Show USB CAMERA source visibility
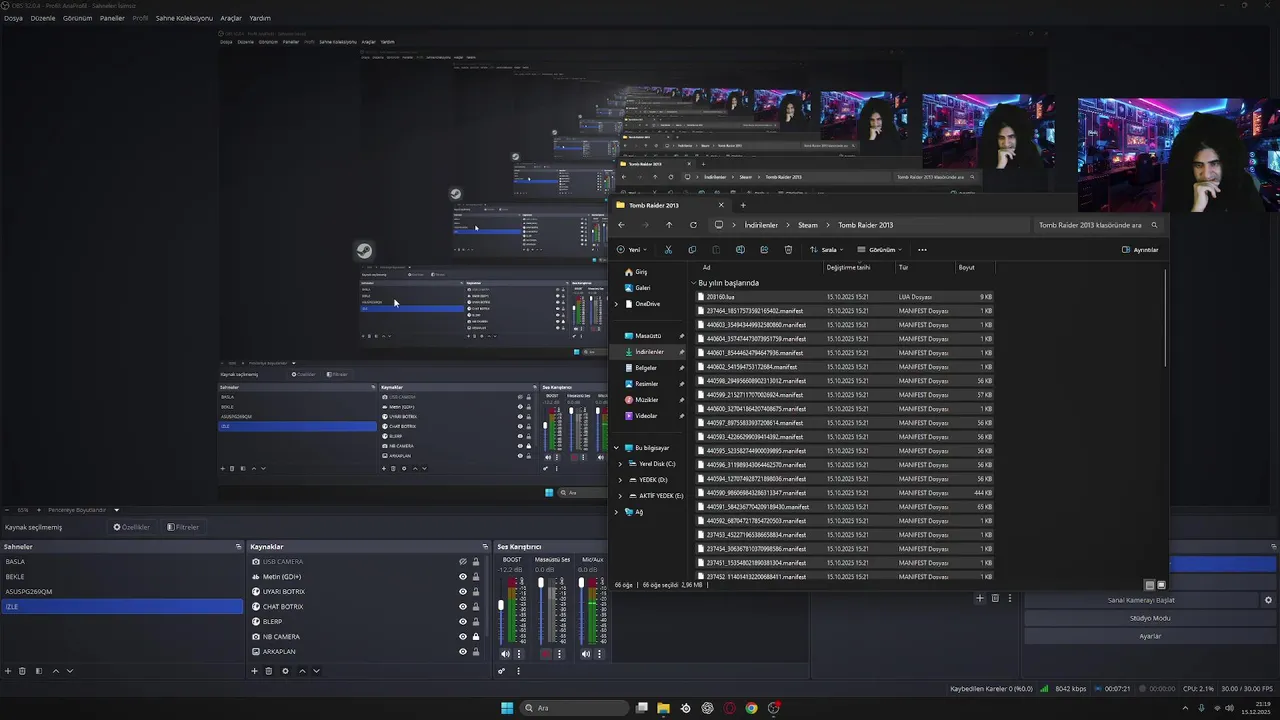Screen dimensions: 1280x720 pos(463,562)
